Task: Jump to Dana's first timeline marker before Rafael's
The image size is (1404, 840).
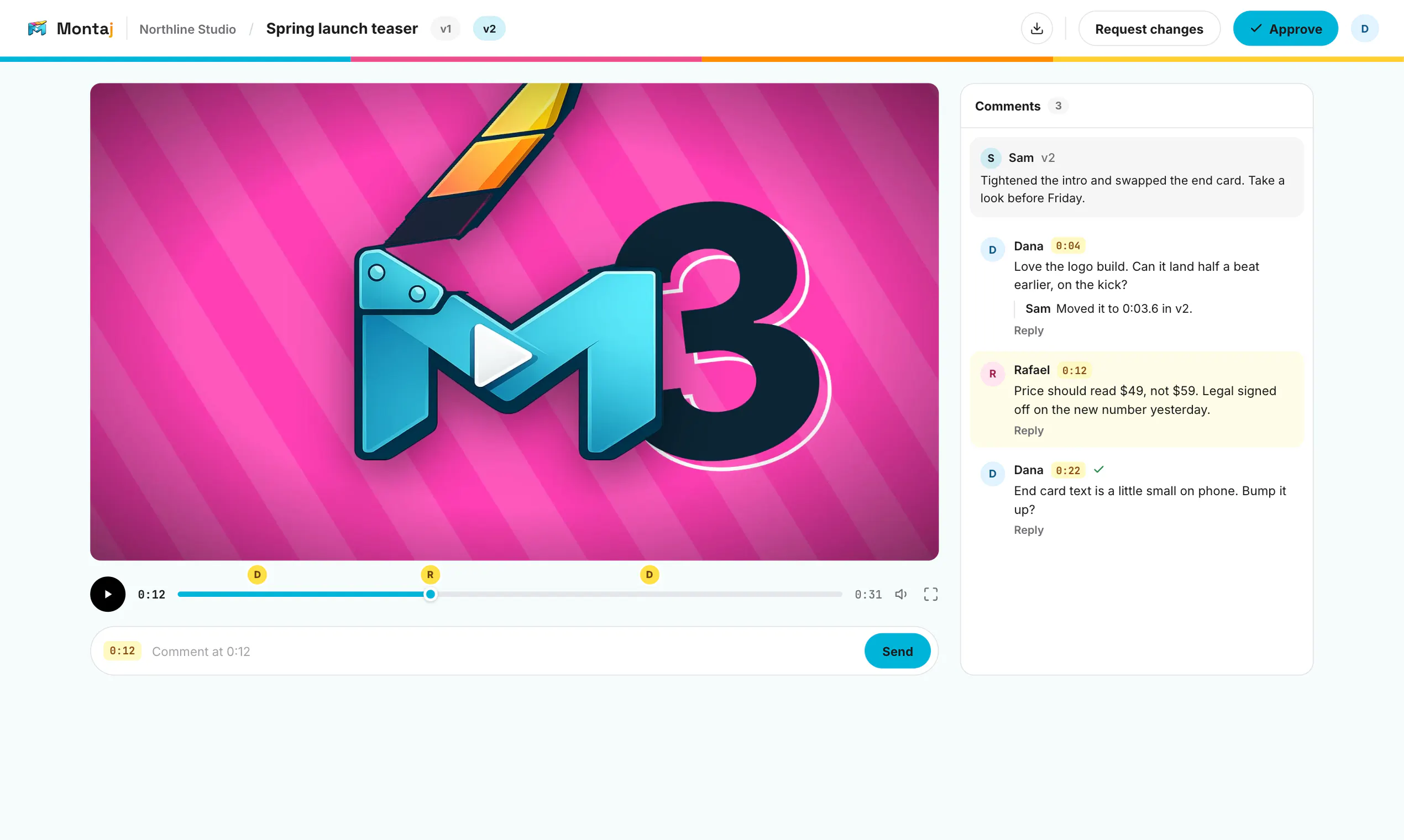Action: 257,575
